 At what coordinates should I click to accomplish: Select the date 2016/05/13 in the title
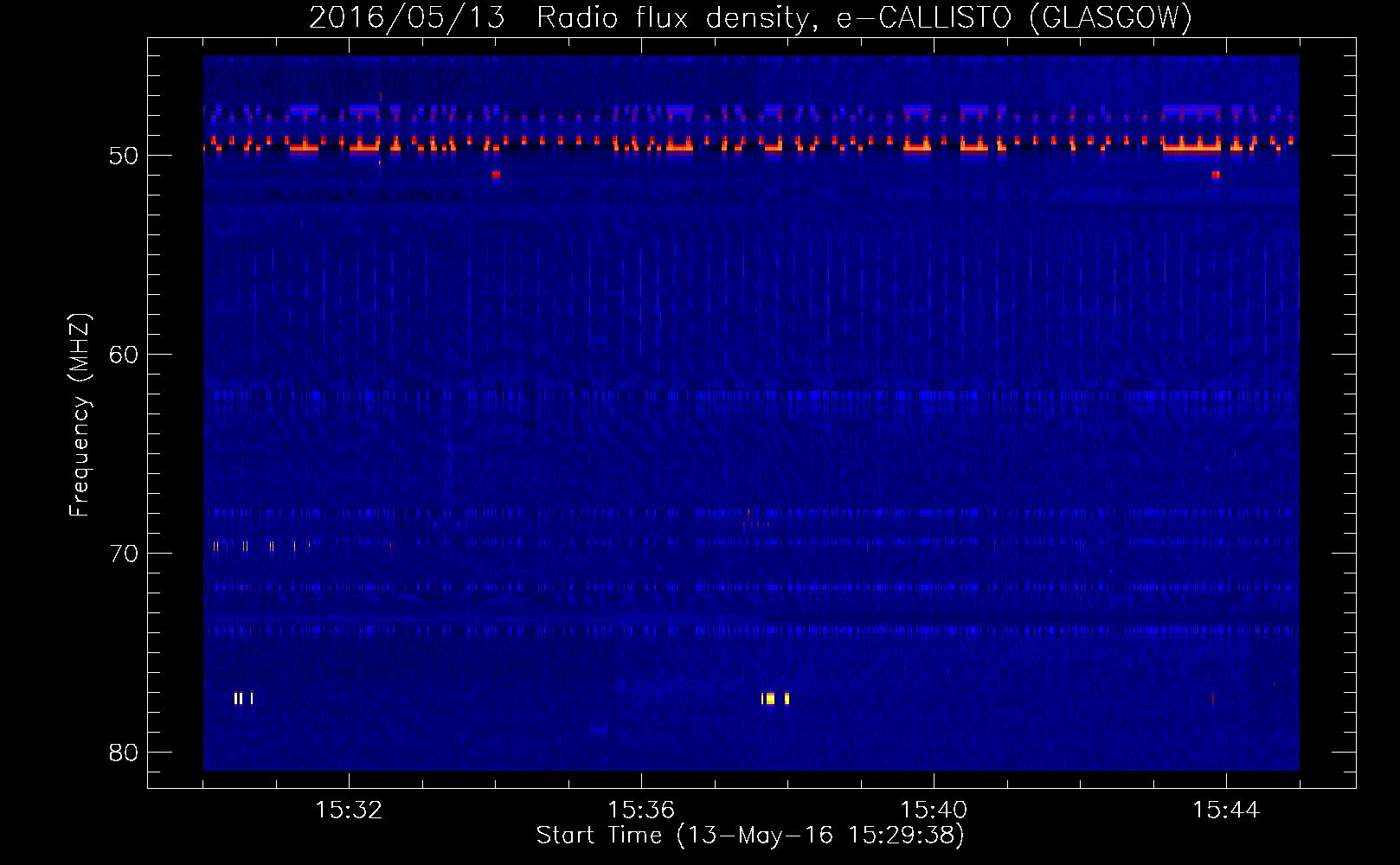tap(407, 17)
